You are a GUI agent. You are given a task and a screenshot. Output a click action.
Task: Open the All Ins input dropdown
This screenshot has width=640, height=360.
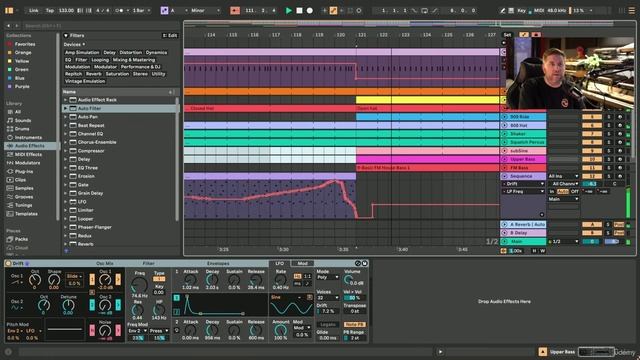click(563, 176)
